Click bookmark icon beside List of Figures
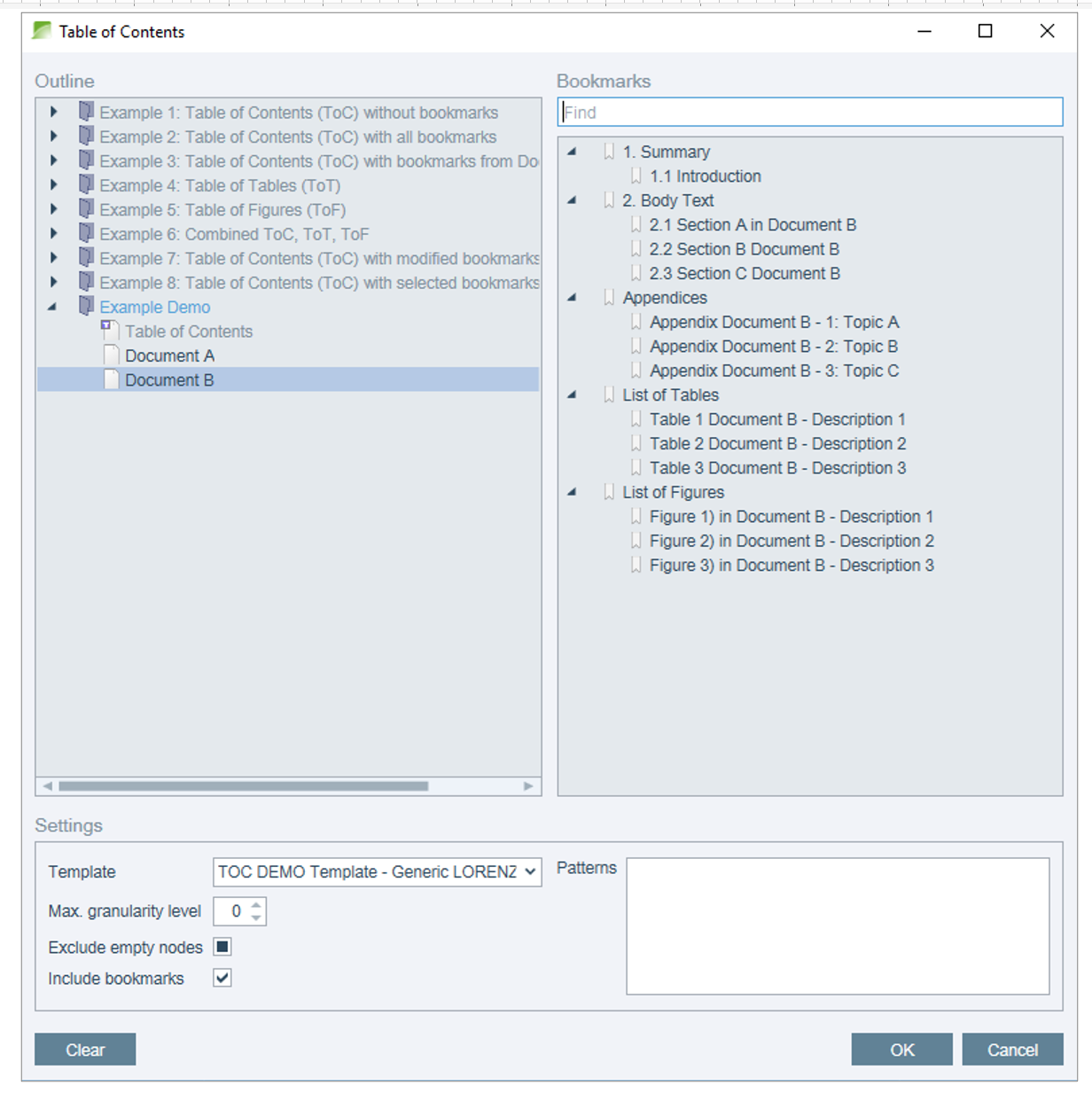The image size is (1092, 1093). click(x=609, y=492)
